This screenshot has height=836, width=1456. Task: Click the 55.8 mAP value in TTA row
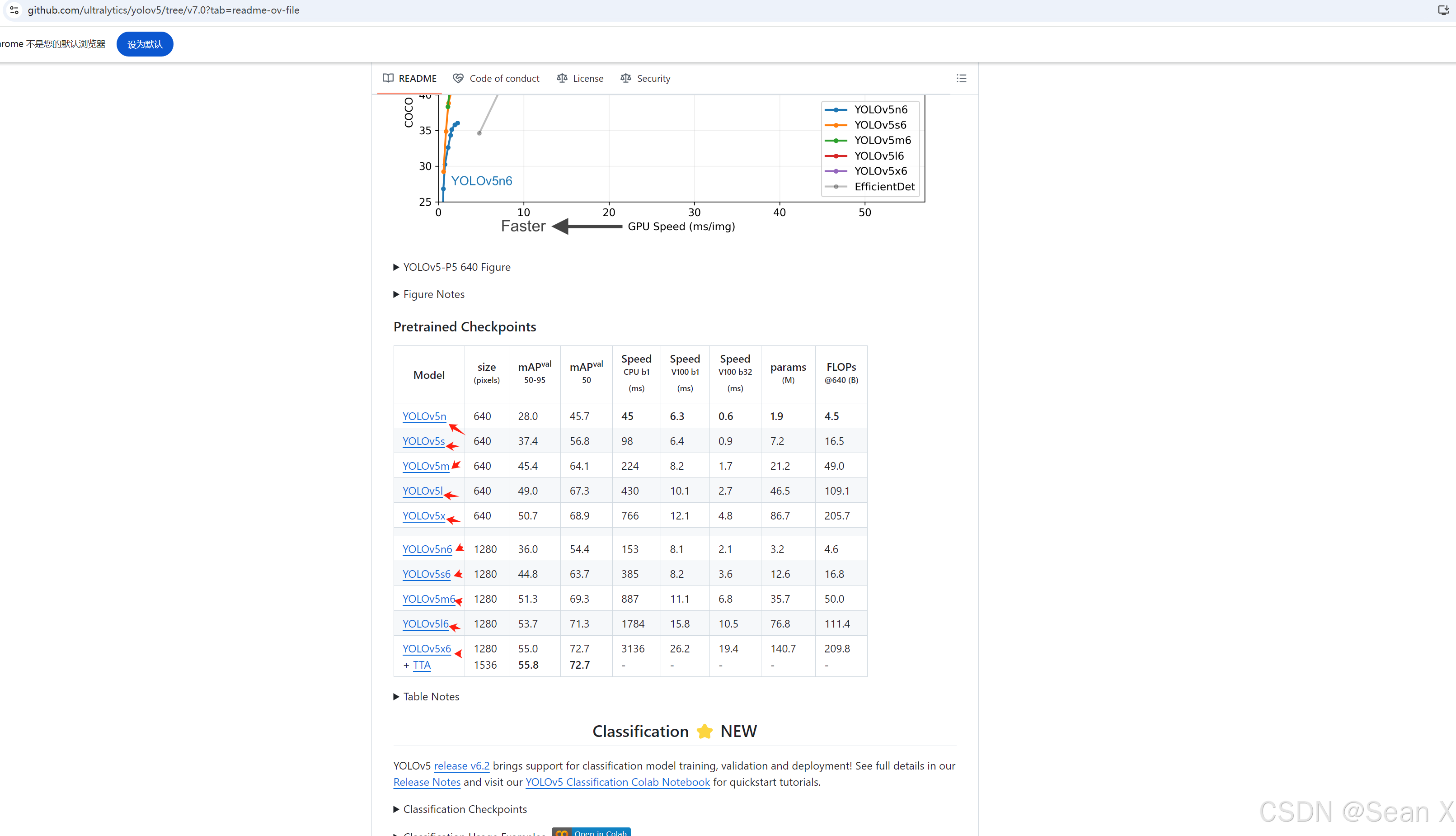(528, 665)
